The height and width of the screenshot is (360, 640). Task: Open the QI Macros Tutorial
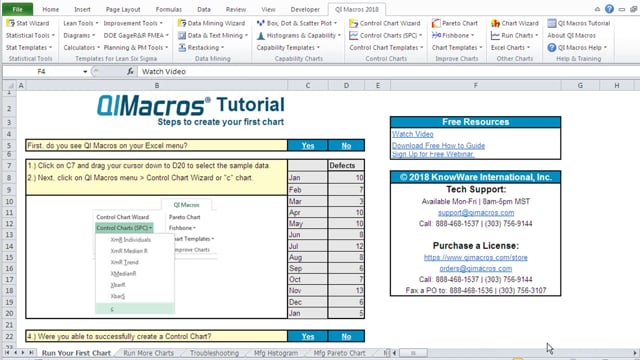click(x=578, y=23)
